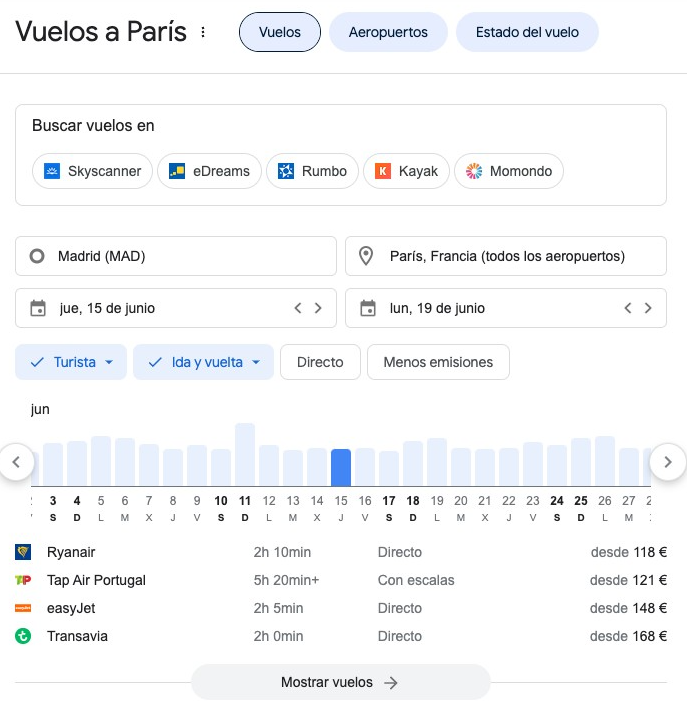Switch to the Aeropuertos tab
This screenshot has width=687, height=713.
click(x=388, y=32)
